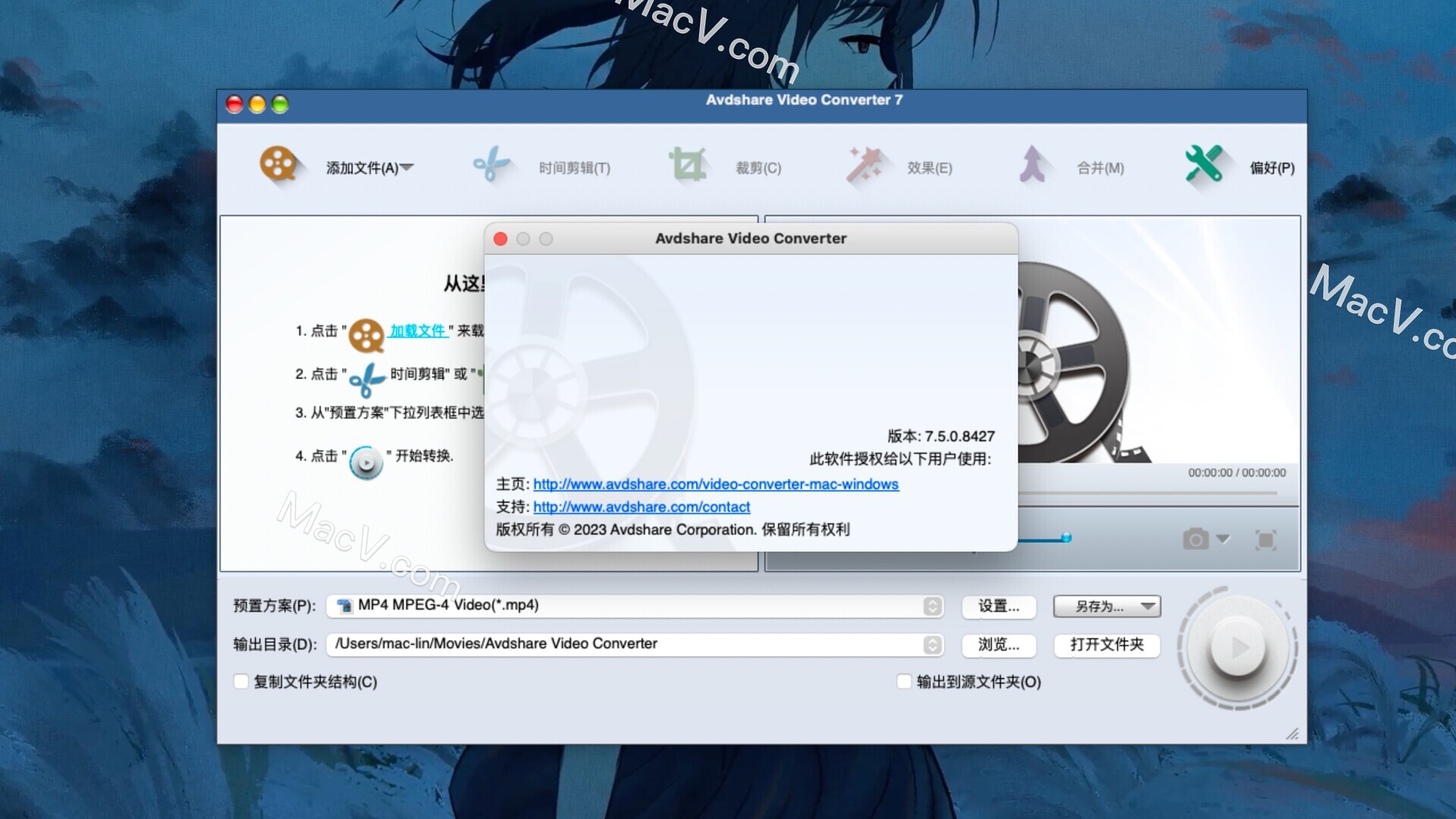The height and width of the screenshot is (819, 1456).
Task: Close the Avdshare Video Converter about dialog
Action: coord(500,239)
